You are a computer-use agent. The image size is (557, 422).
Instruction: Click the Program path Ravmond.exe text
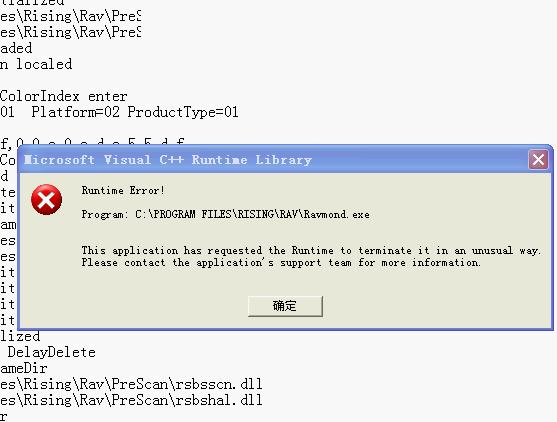pyautogui.click(x=226, y=215)
